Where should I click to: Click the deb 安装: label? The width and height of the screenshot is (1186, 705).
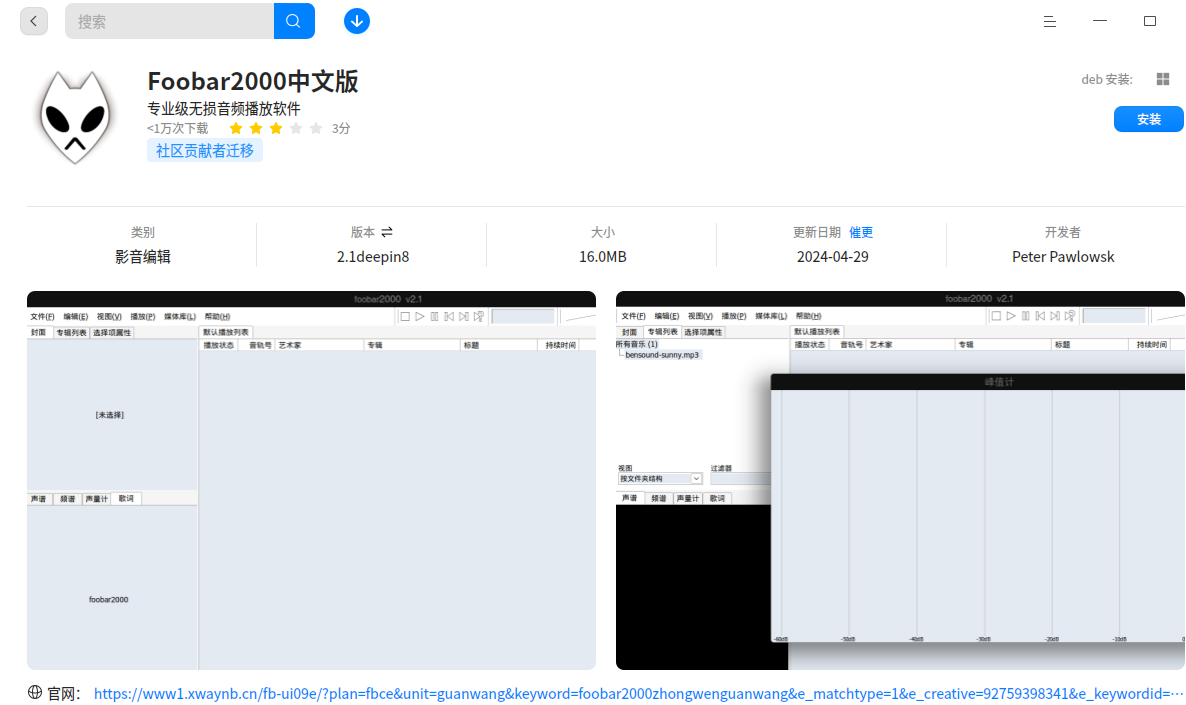[x=1107, y=79]
